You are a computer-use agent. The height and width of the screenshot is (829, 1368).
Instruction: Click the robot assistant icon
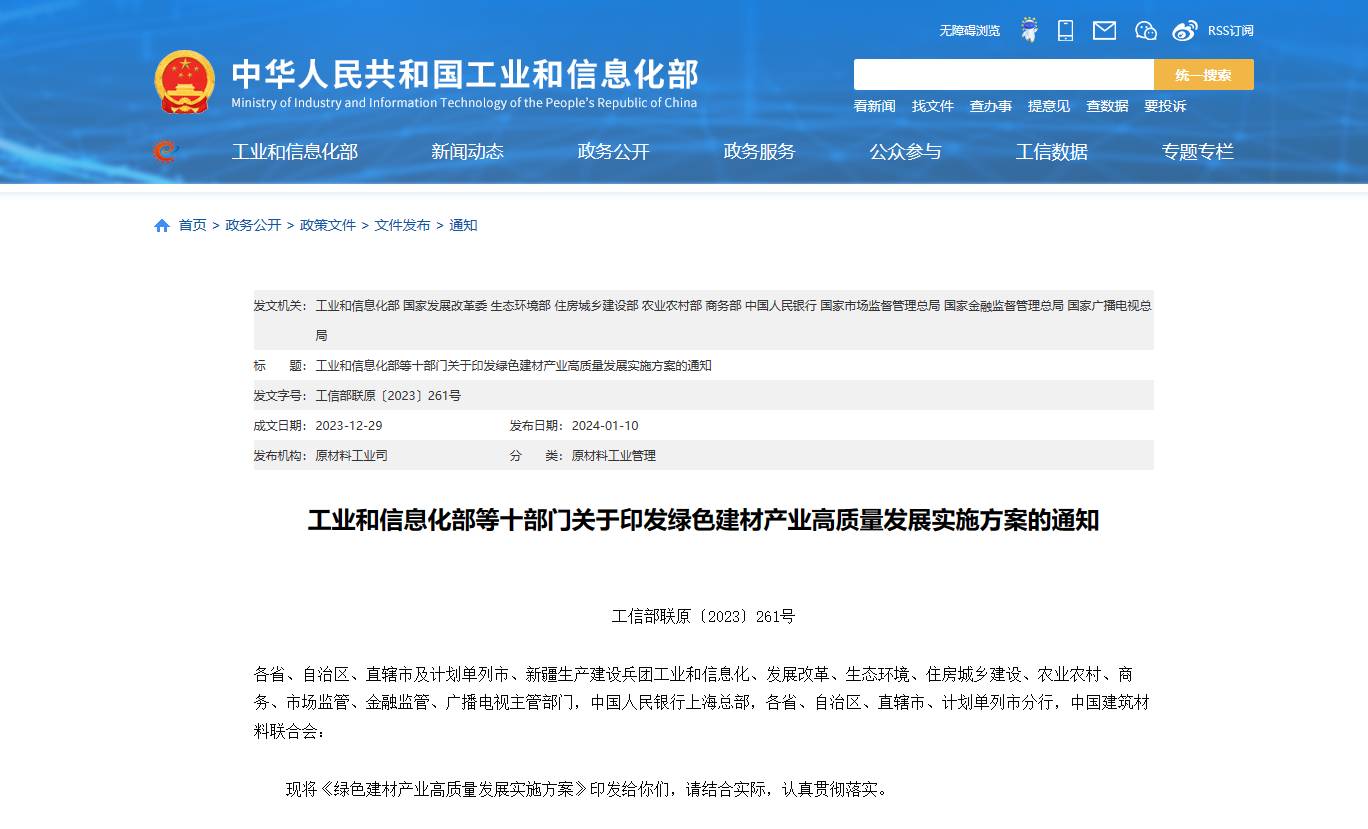coord(1028,30)
